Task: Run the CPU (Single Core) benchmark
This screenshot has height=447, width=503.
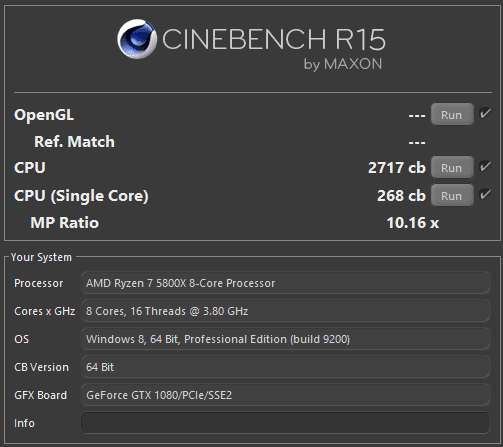Action: [x=452, y=196]
